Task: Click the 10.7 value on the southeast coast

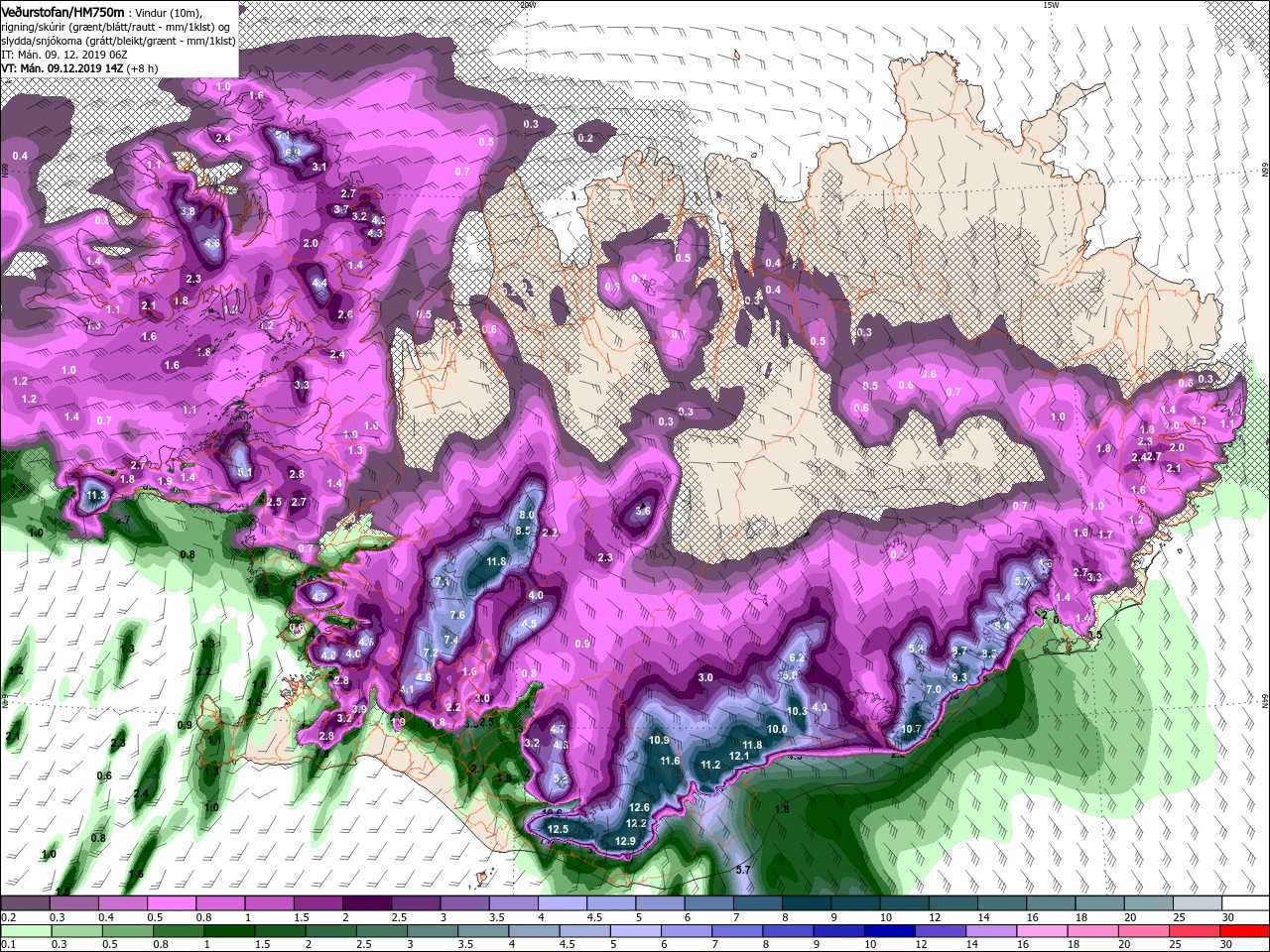Action: (911, 729)
